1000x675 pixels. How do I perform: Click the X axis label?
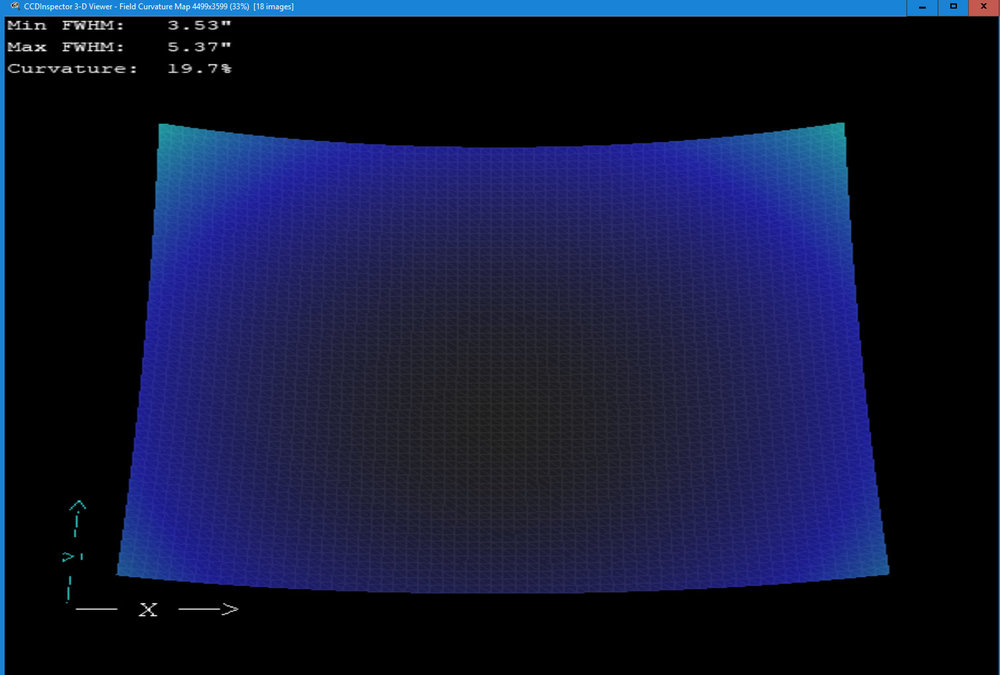coord(147,609)
